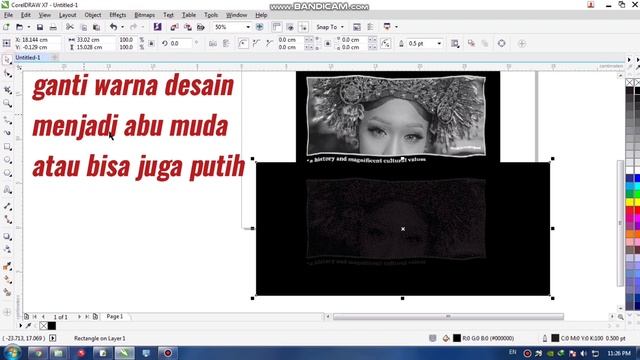Toggle the Full-screen preview button
The width and height of the screenshot is (640, 360).
tap(260, 27)
